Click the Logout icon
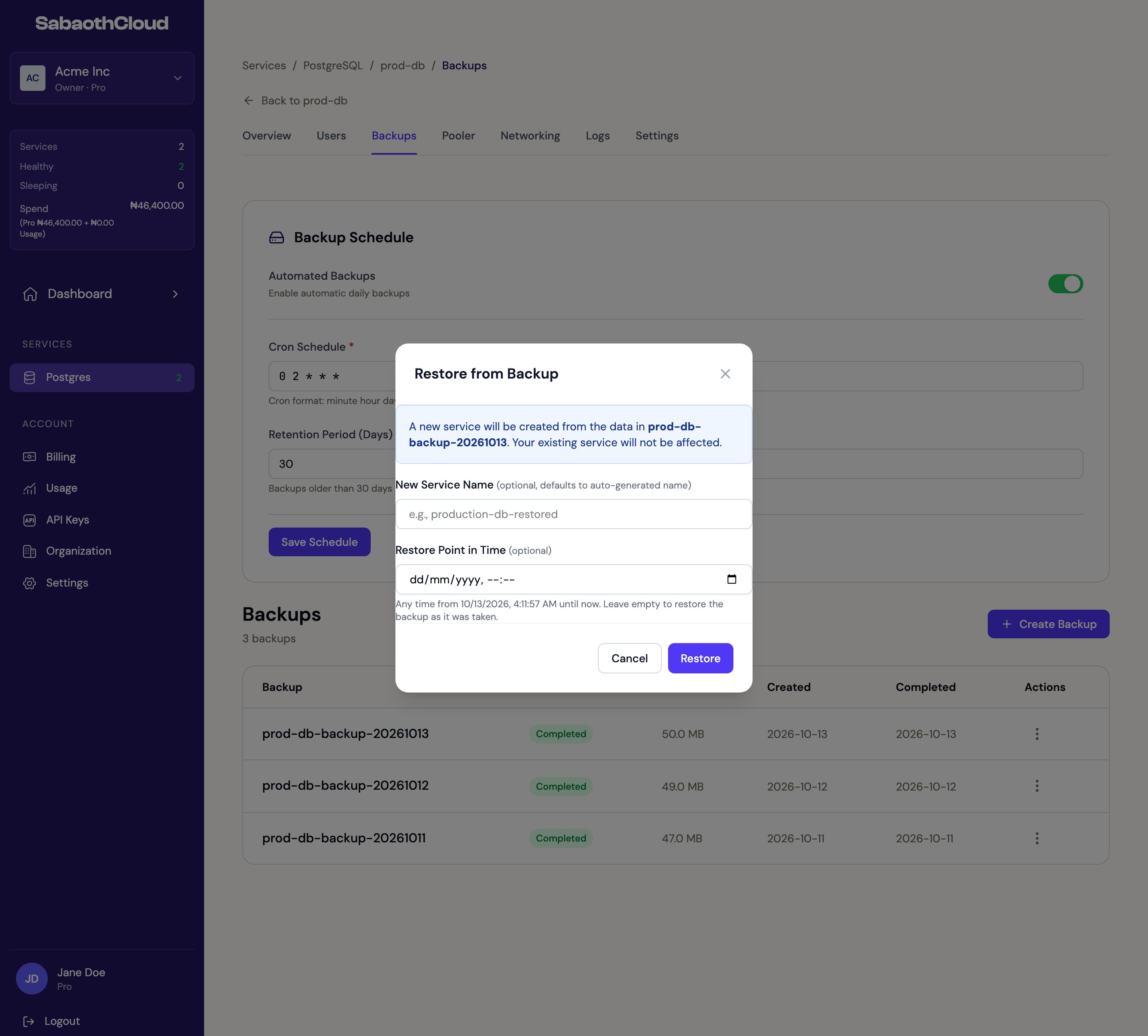 pyautogui.click(x=28, y=1021)
